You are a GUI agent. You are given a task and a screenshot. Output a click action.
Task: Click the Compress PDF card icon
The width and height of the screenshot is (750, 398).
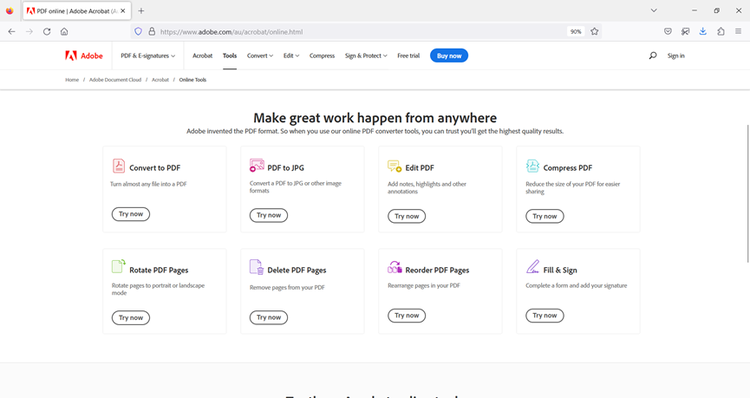pos(532,166)
